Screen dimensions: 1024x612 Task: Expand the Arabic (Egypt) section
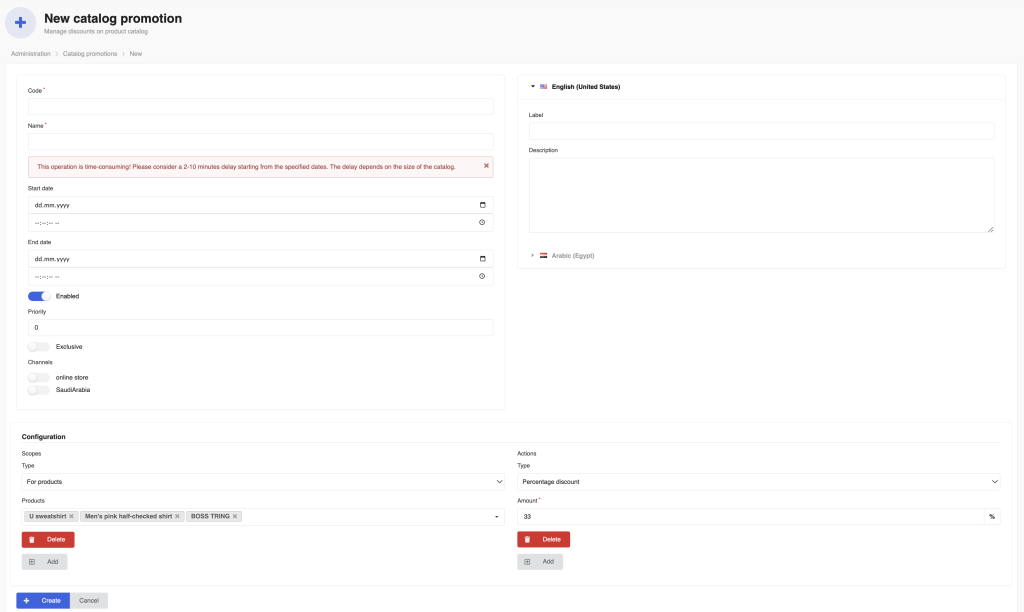pos(532,255)
